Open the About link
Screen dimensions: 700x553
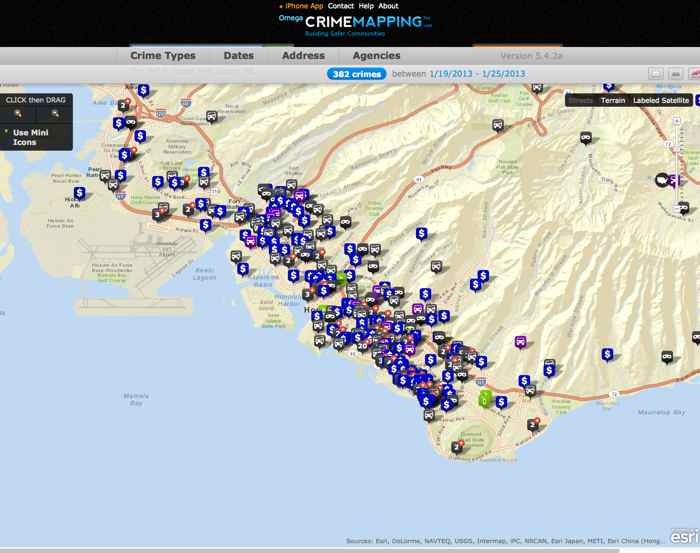coord(388,6)
